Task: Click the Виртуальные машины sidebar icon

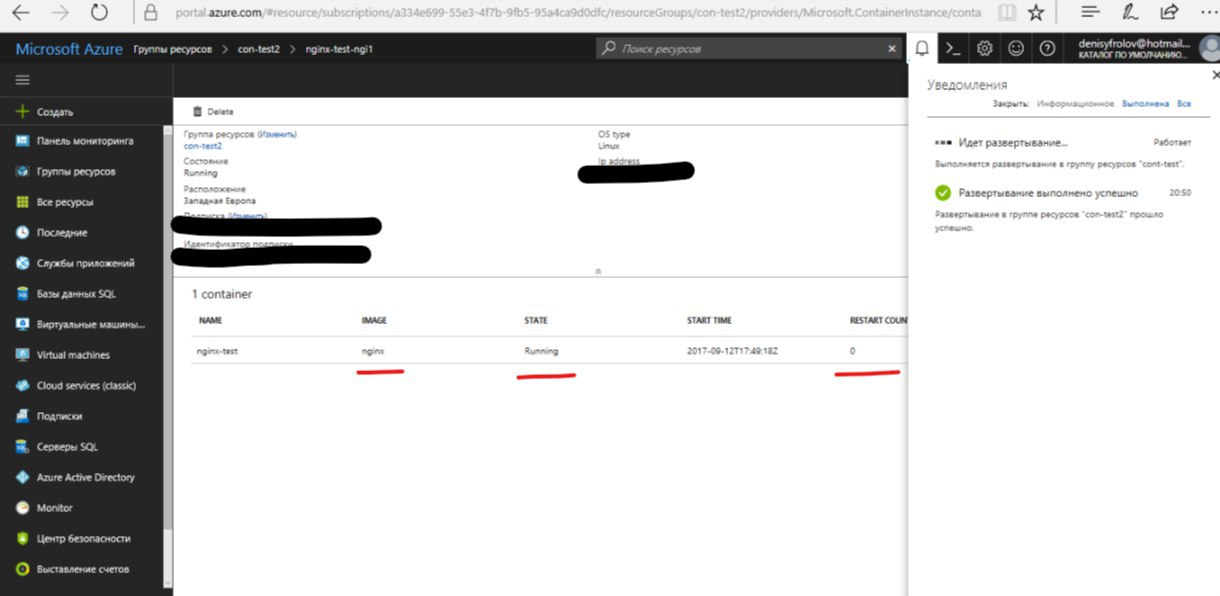Action: click(x=22, y=324)
